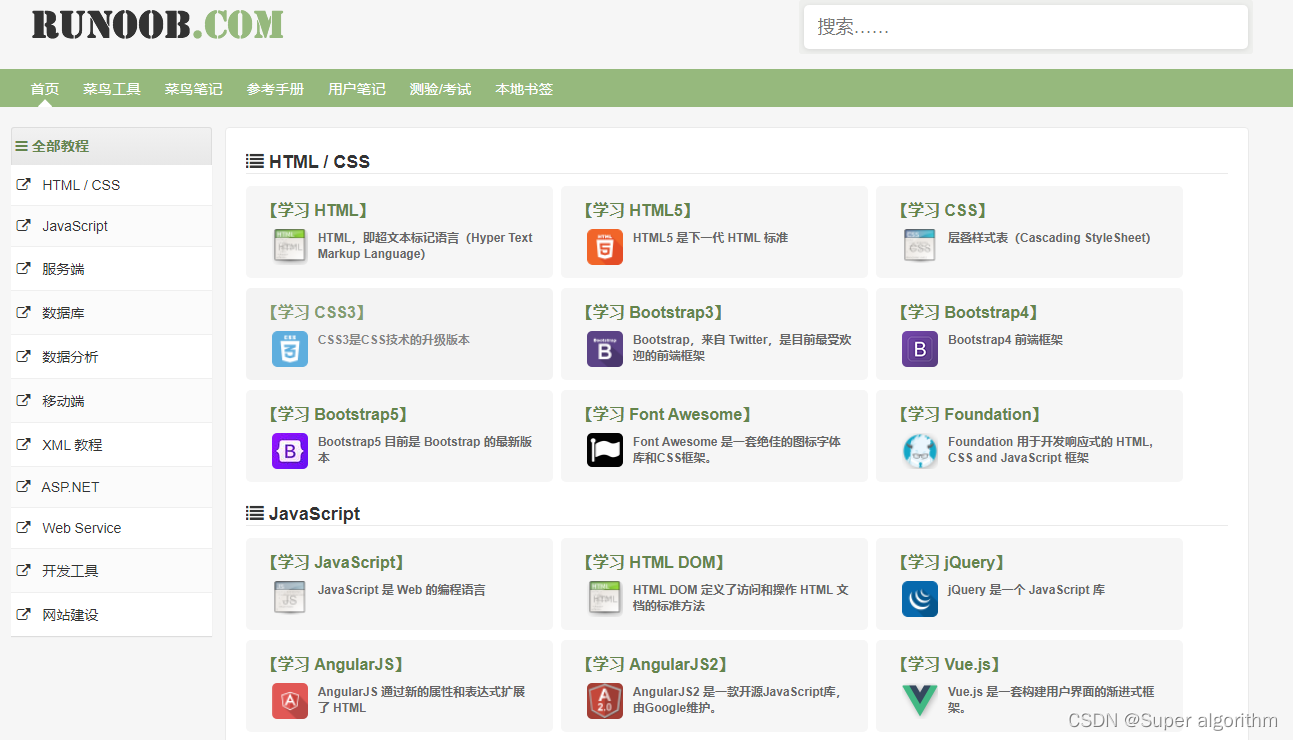Image resolution: width=1293 pixels, height=740 pixels.
Task: Focus the 搜索 search input field
Action: pos(1026,27)
